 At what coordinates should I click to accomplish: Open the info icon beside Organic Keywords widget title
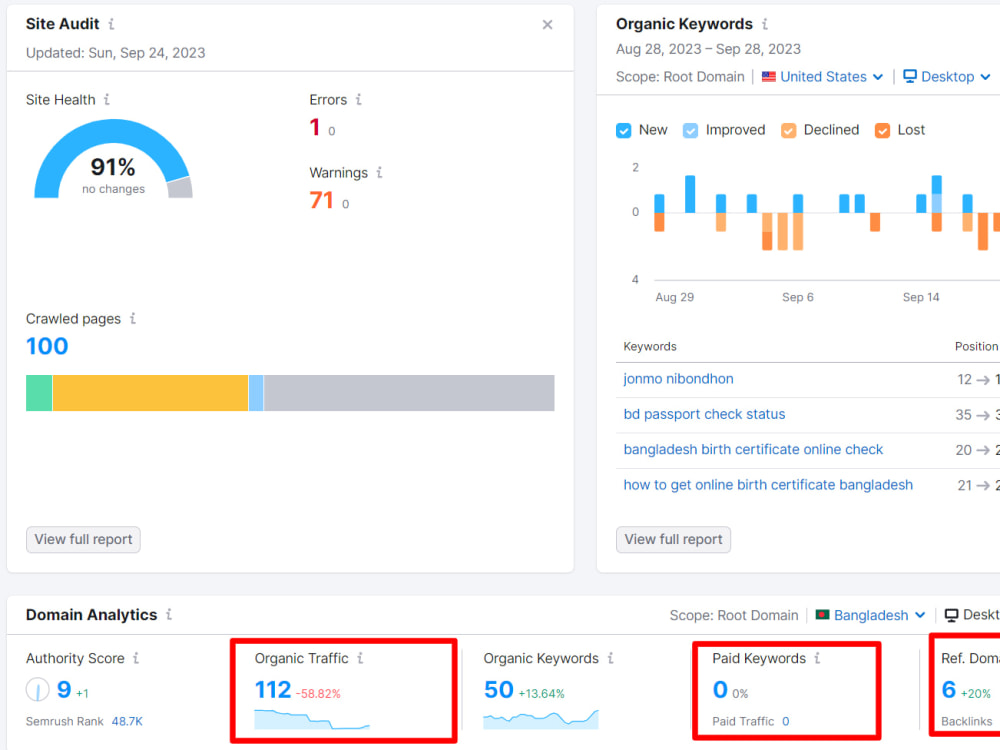pyautogui.click(x=765, y=24)
